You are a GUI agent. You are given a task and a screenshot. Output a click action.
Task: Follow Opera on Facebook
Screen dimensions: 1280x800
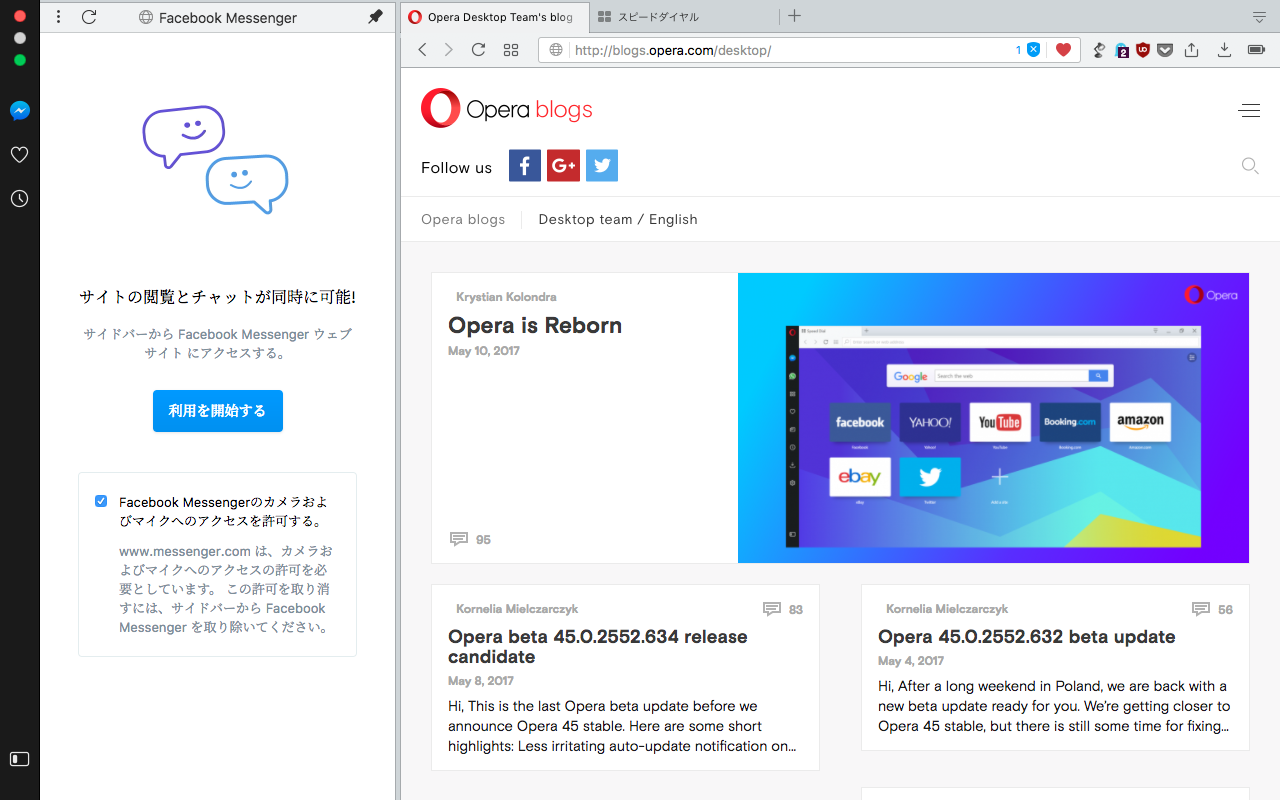[525, 166]
